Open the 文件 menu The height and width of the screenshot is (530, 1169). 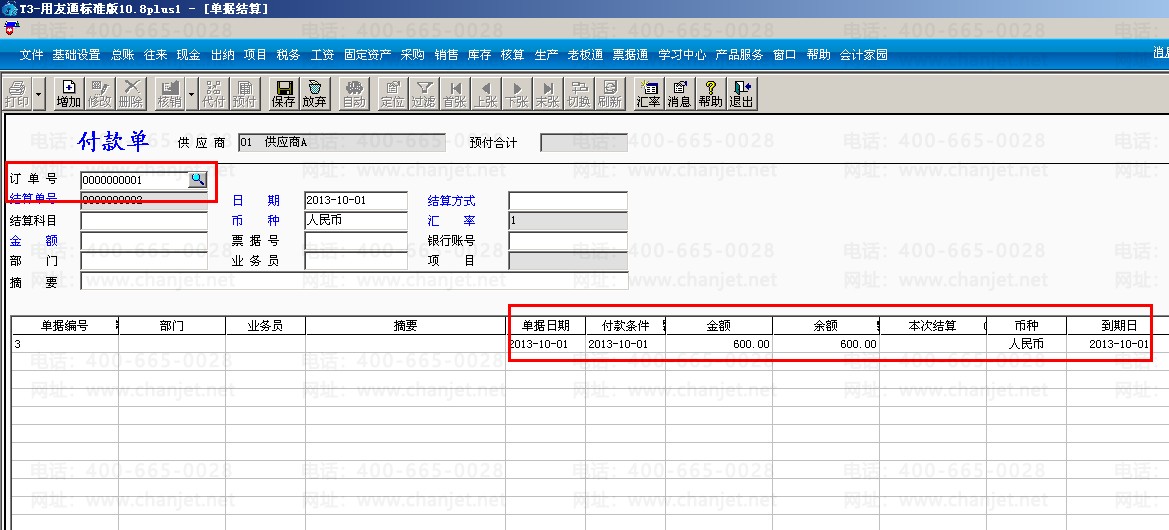point(31,55)
